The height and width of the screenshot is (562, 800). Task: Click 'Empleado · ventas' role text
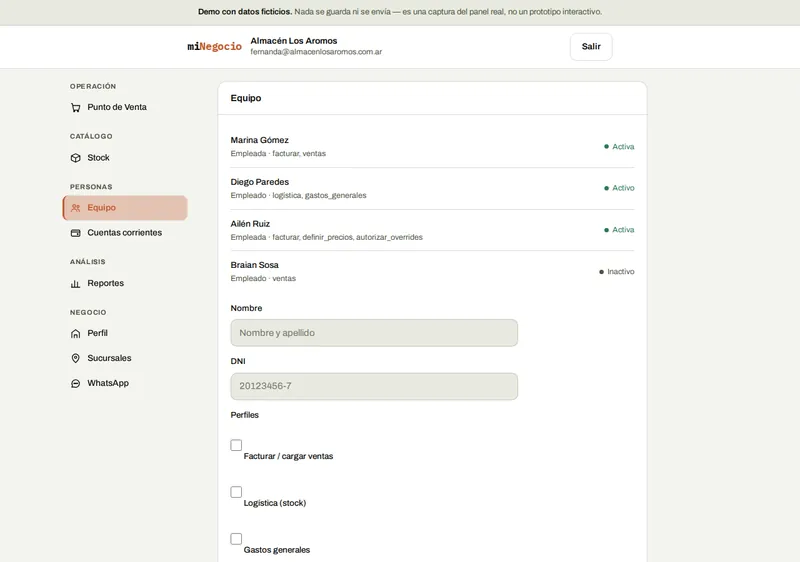point(263,278)
